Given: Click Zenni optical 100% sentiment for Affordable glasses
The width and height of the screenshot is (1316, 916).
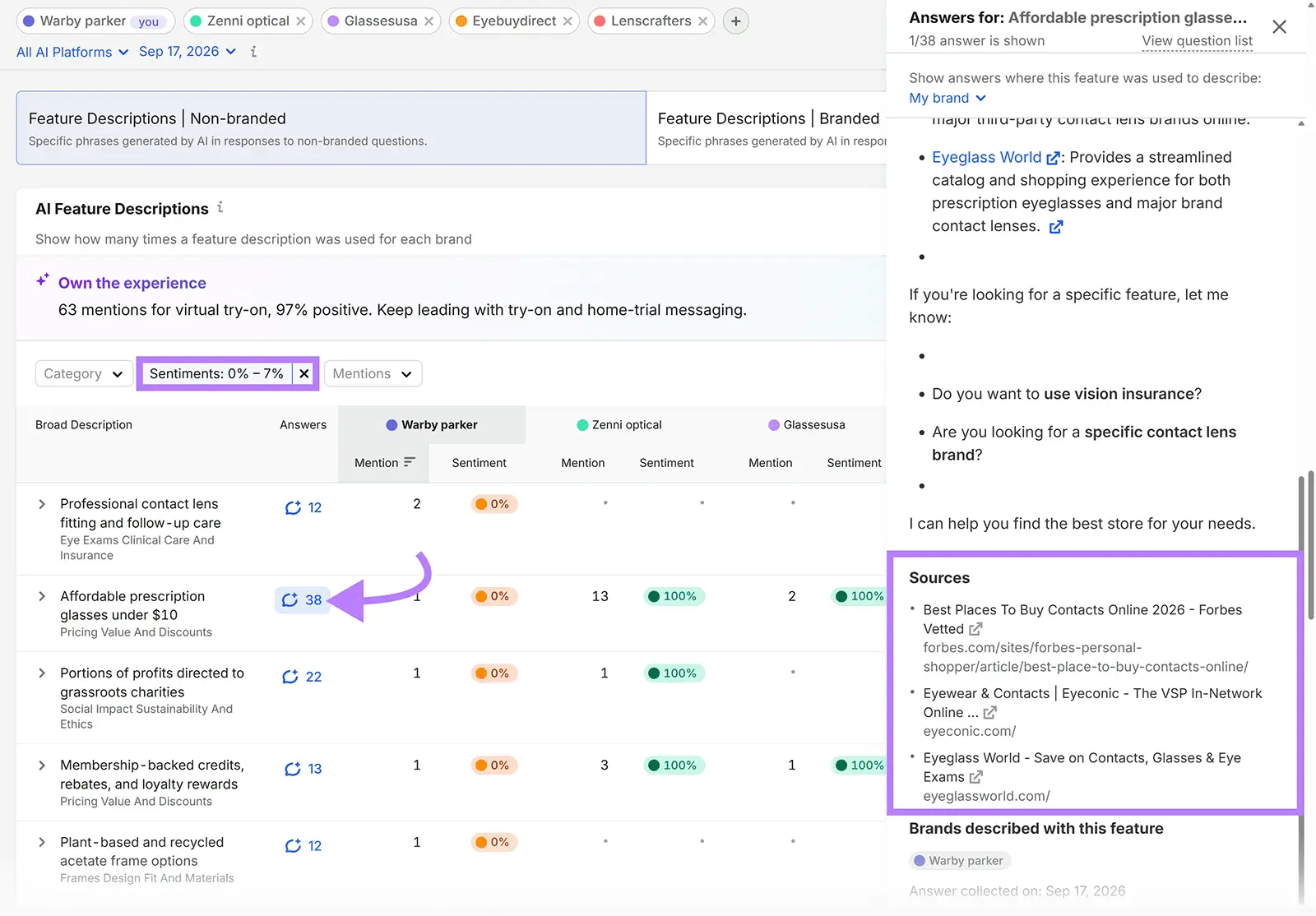Looking at the screenshot, I should tap(673, 596).
